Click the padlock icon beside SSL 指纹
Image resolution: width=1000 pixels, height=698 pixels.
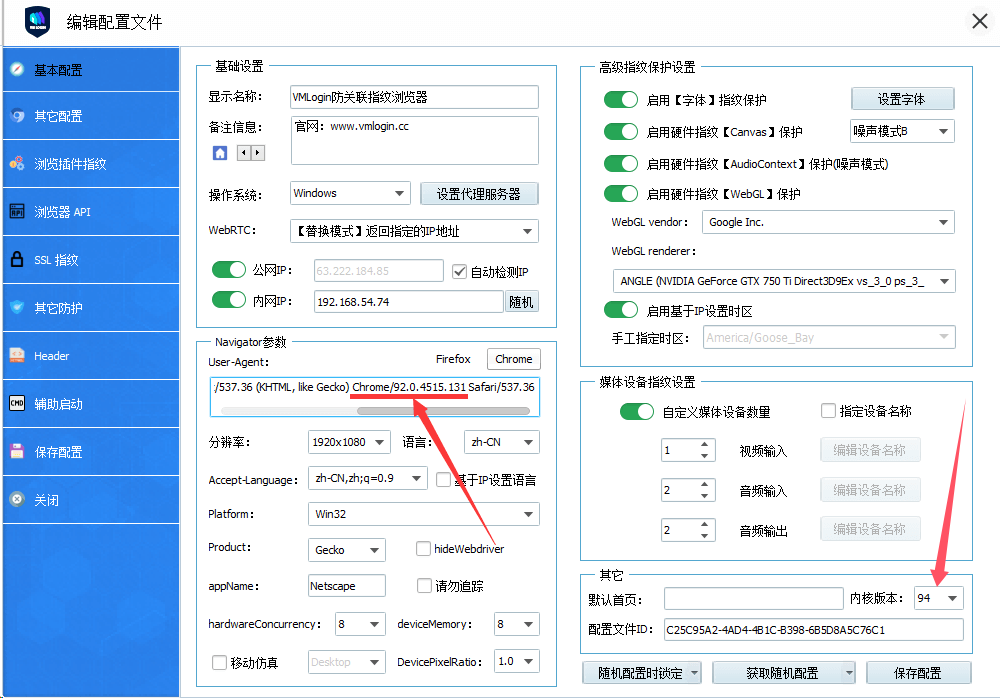click(17, 259)
